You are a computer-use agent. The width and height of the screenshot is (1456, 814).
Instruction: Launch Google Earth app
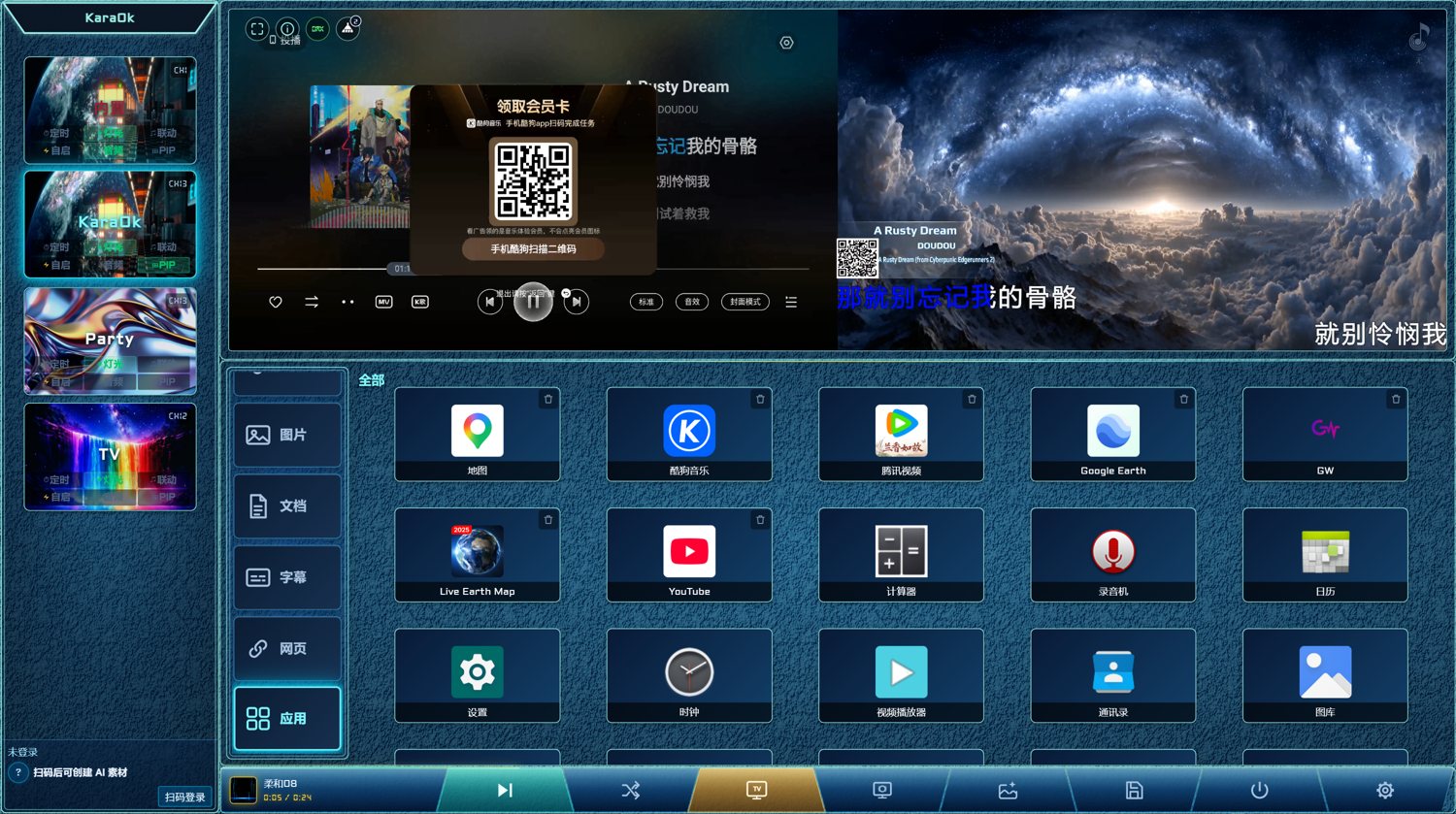1113,435
